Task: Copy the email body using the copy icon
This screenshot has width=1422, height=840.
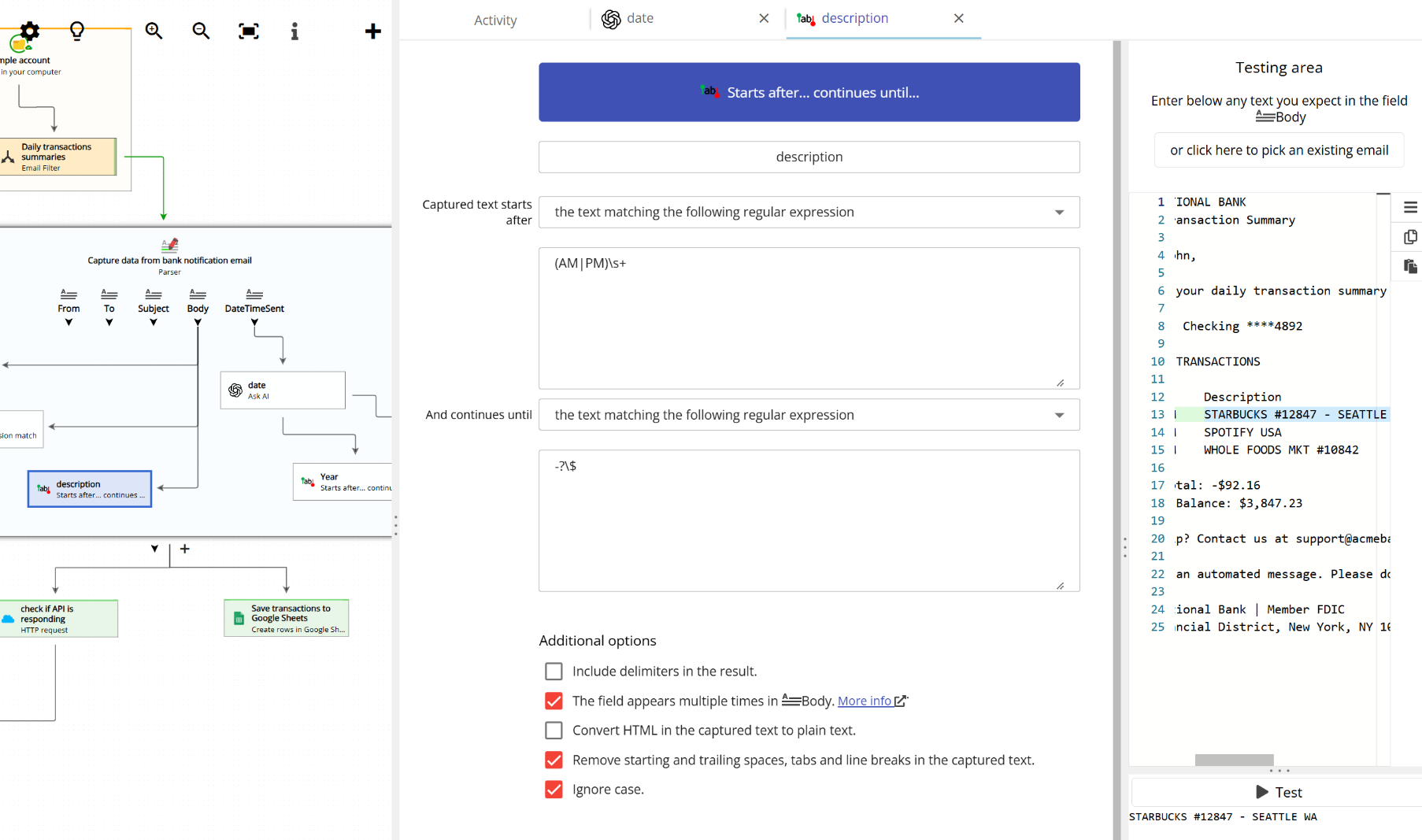Action: pyautogui.click(x=1410, y=236)
